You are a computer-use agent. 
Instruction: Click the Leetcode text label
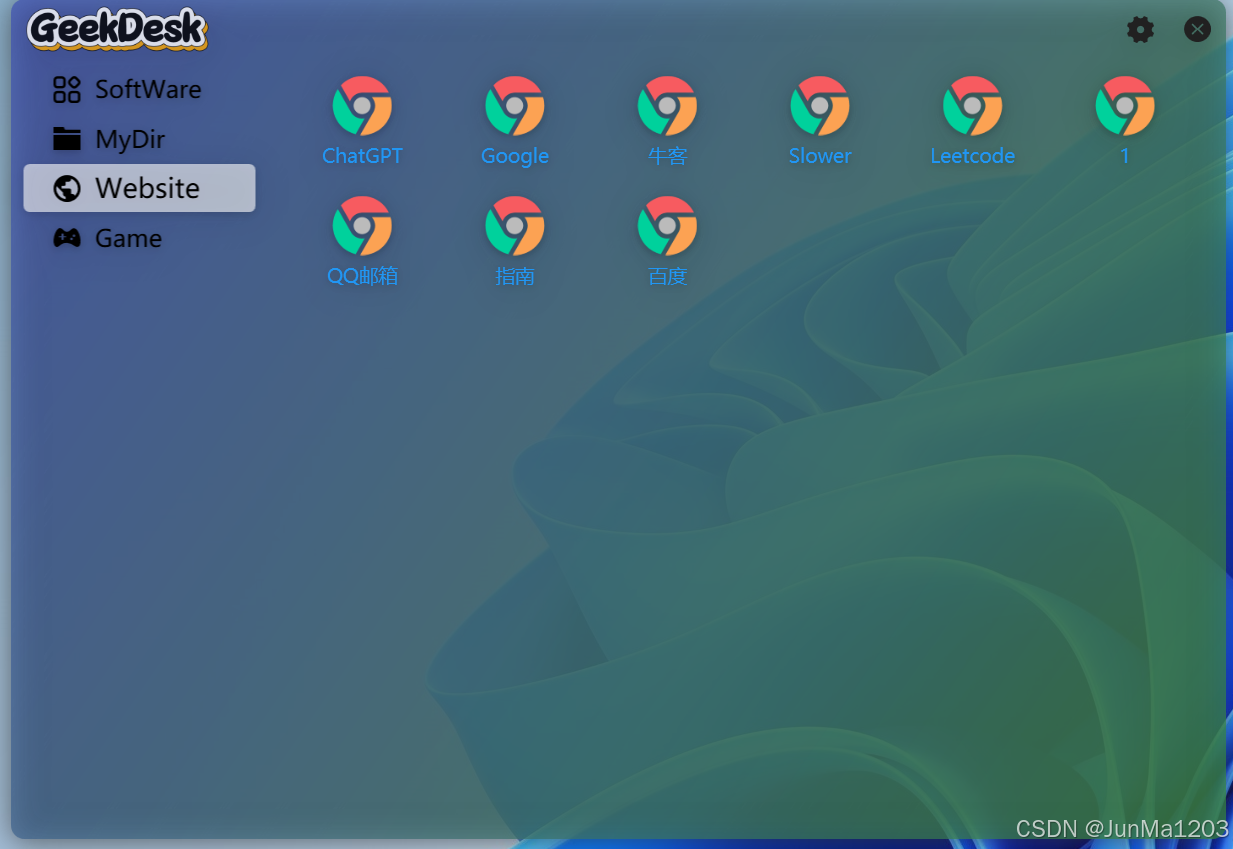click(x=973, y=156)
